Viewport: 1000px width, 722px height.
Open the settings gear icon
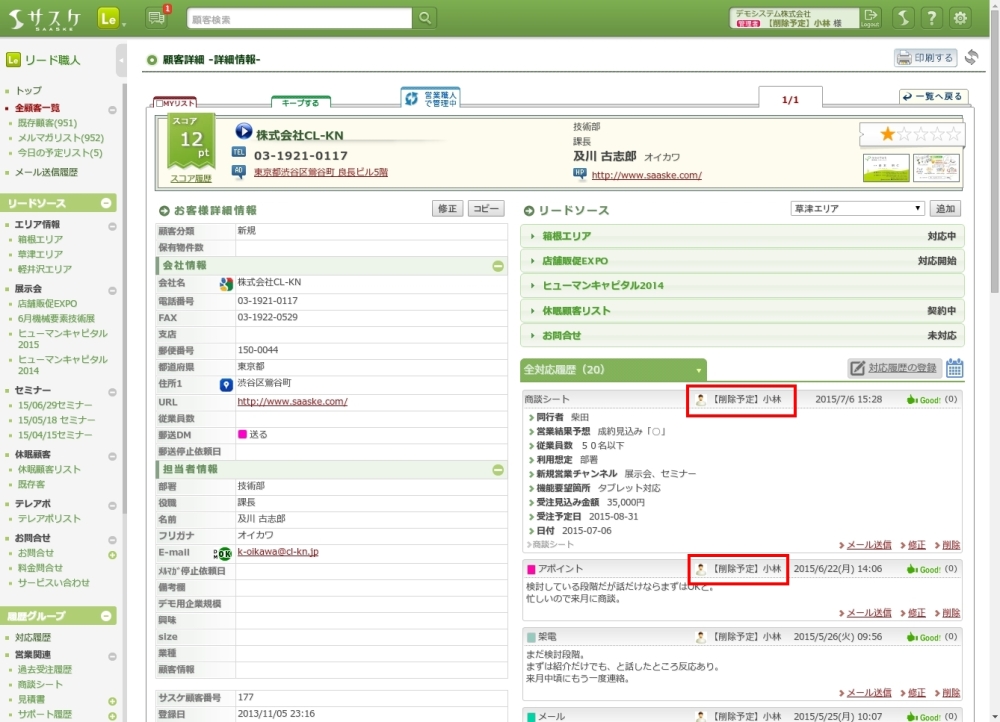(960, 18)
